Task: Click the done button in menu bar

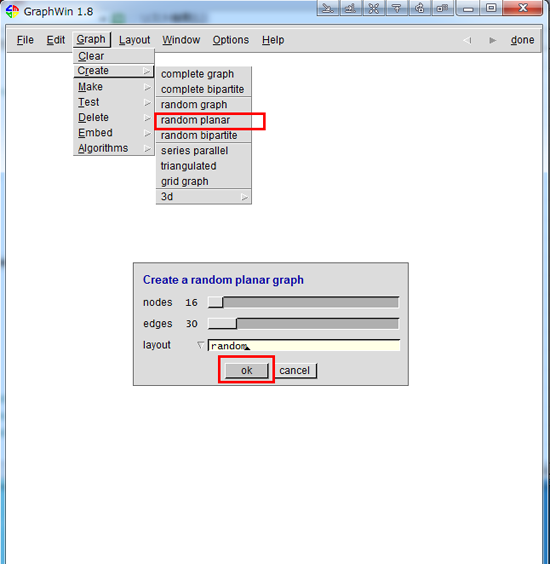Action: (522, 40)
